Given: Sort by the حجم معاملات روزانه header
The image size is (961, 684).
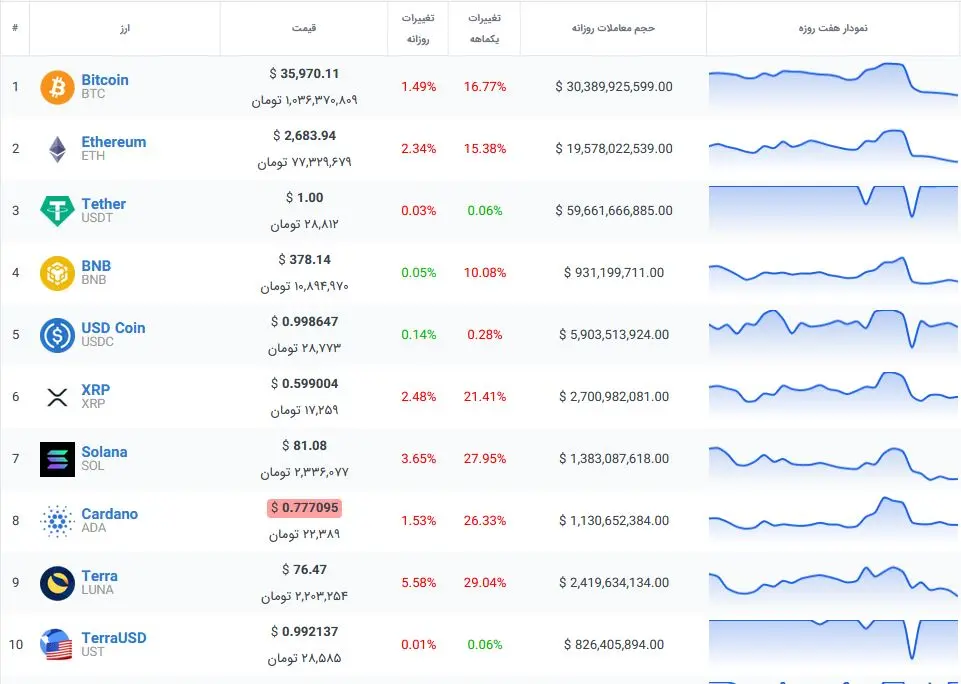Looking at the screenshot, I should pos(613,28).
